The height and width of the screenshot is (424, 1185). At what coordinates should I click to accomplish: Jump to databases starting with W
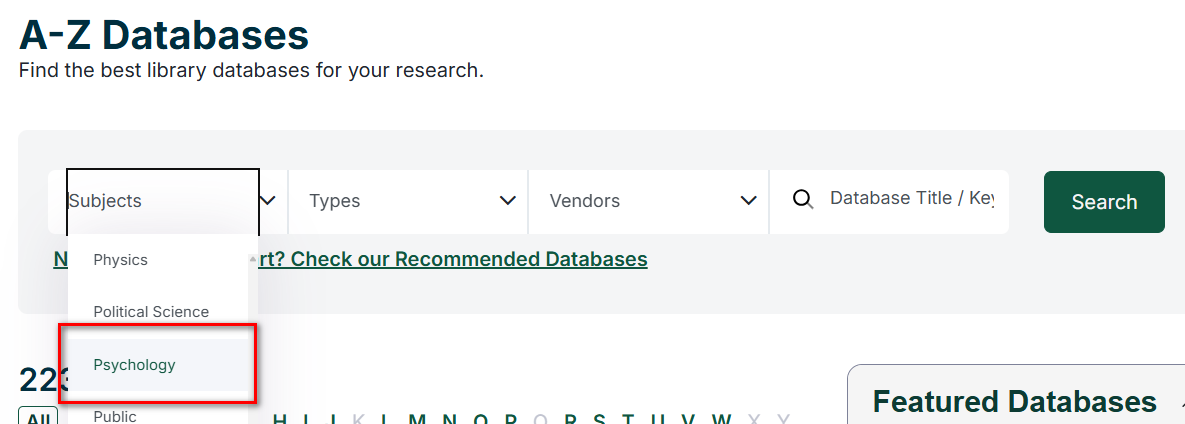(x=721, y=420)
